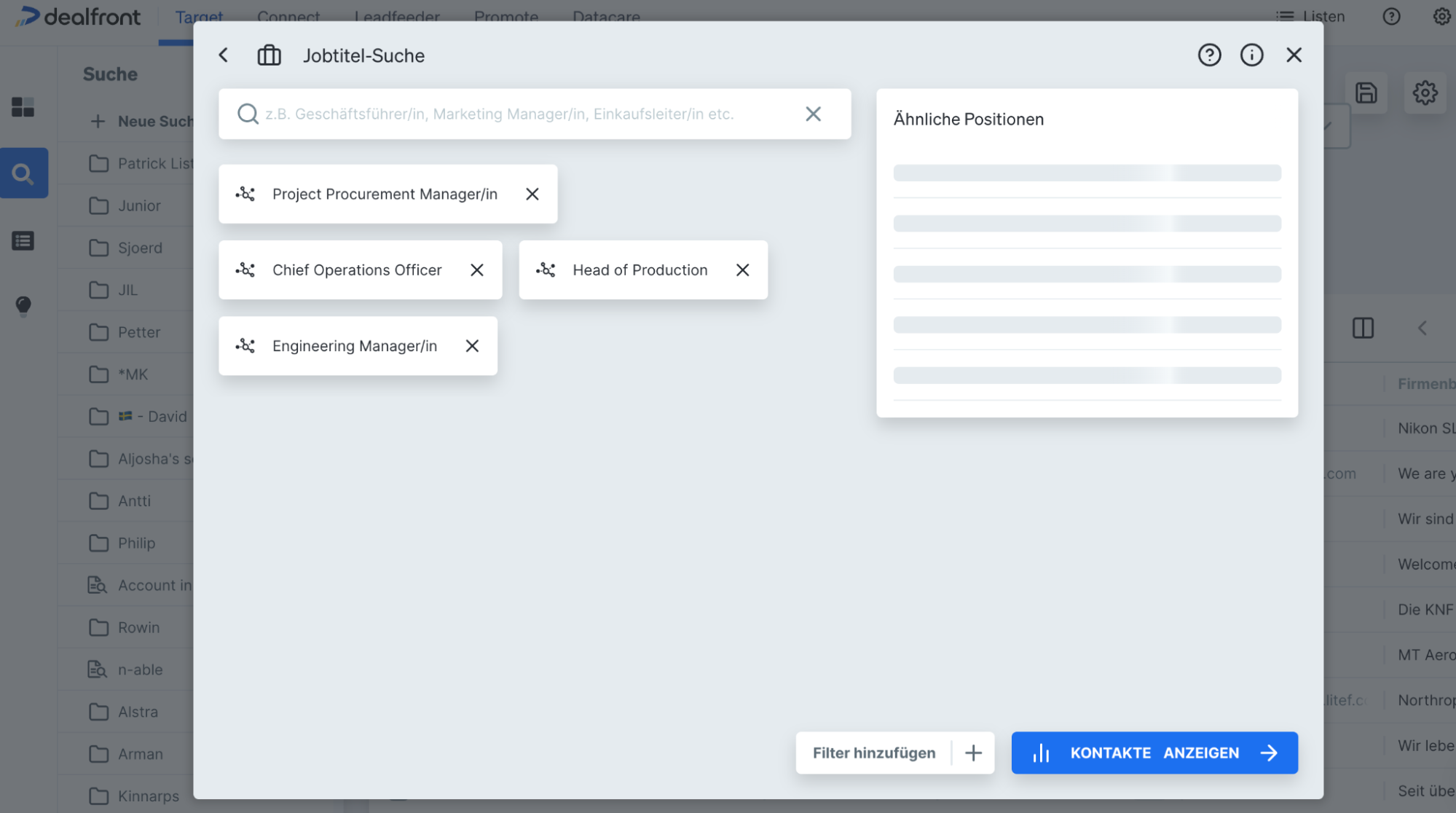This screenshot has width=1456, height=813.
Task: Click the info circle icon in dialog header
Action: (x=1251, y=55)
